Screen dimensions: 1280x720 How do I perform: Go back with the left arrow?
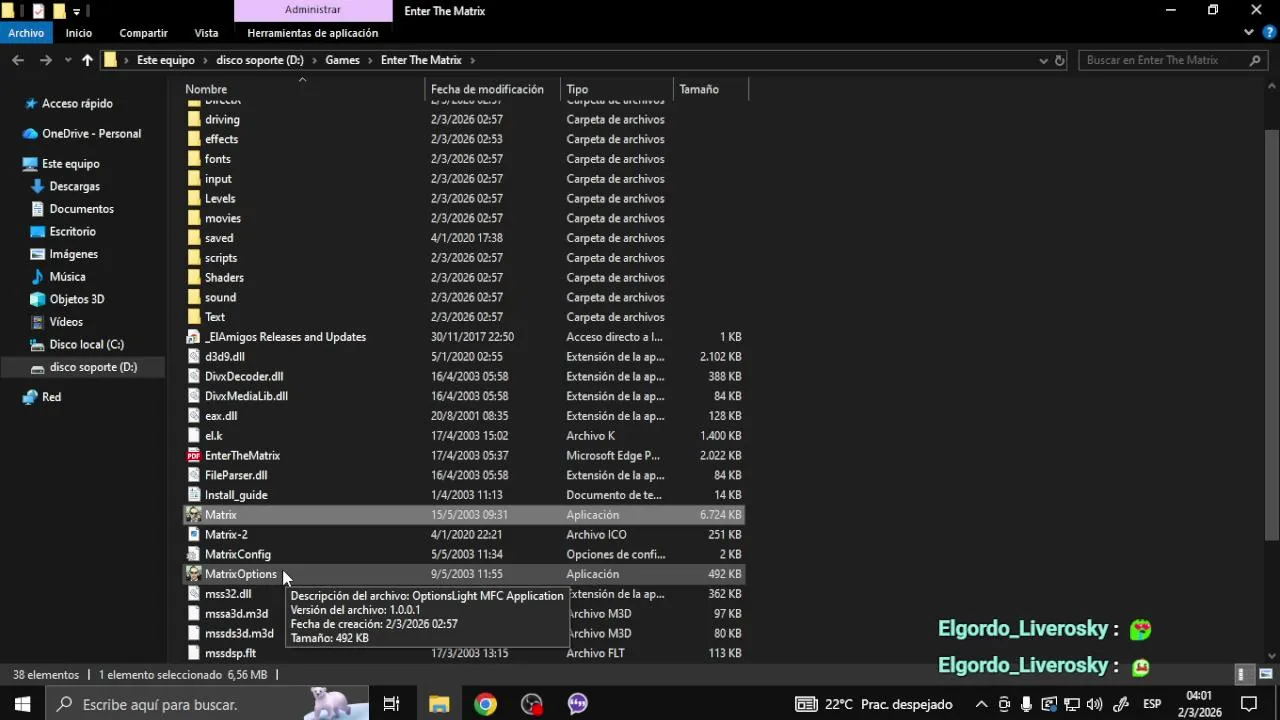(x=18, y=60)
